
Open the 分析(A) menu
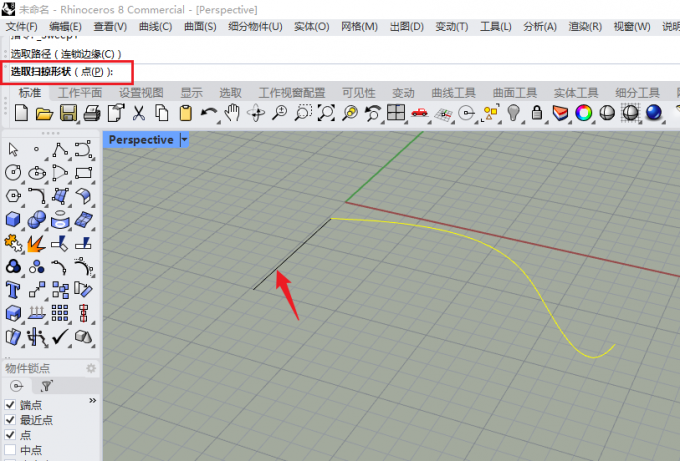540,27
